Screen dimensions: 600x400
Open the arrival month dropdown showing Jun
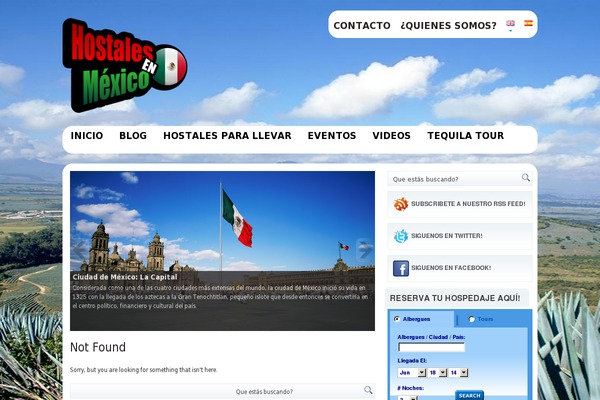click(412, 372)
